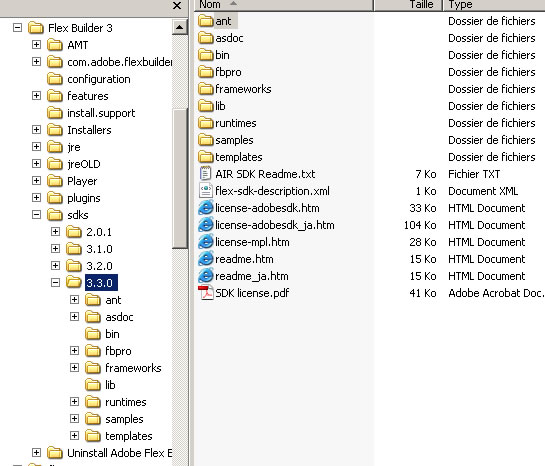Select the runtimes label in the tree

125,402
